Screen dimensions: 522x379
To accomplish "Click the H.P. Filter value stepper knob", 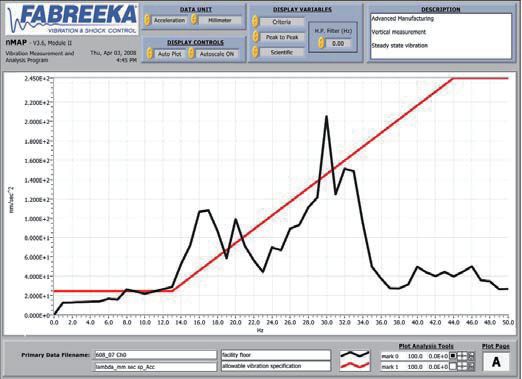I will click(321, 43).
